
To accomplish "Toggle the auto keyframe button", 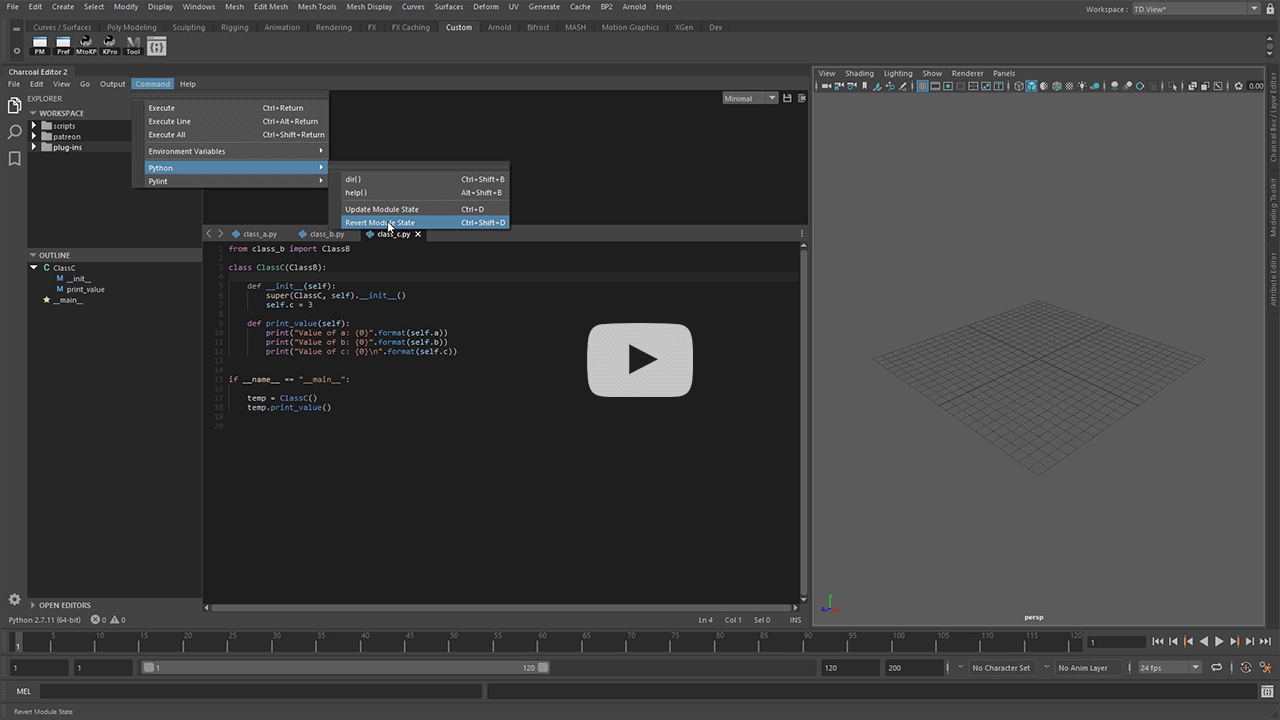I will [1245, 667].
